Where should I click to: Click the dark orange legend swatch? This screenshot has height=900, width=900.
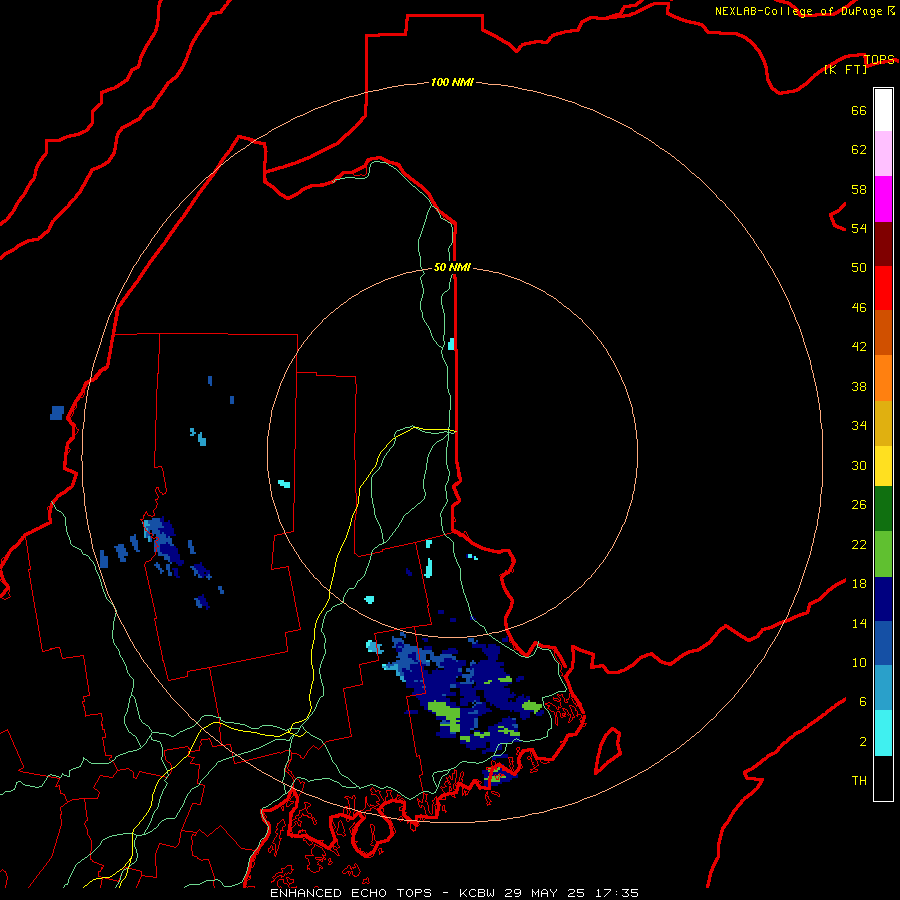(883, 333)
